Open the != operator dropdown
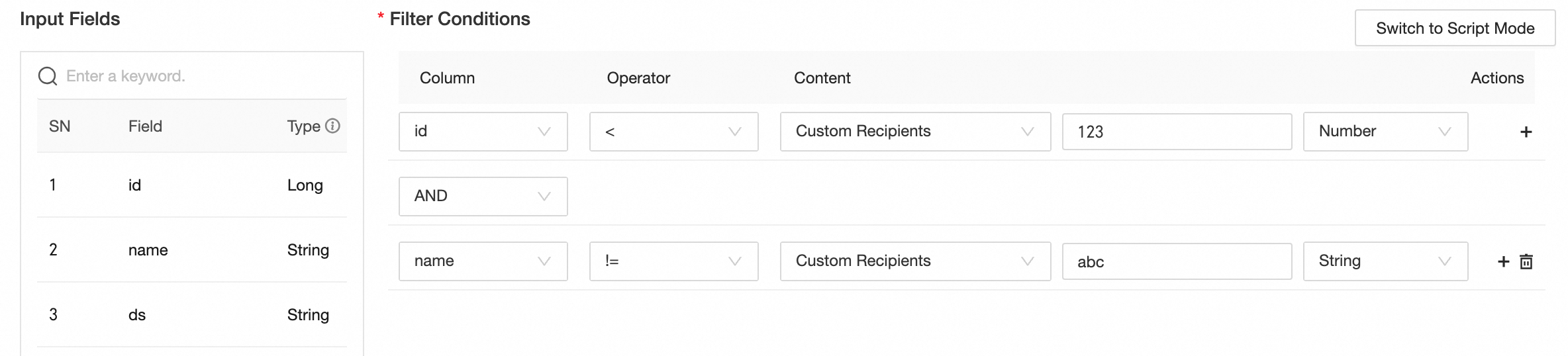The height and width of the screenshot is (356, 1568). pyautogui.click(x=673, y=261)
